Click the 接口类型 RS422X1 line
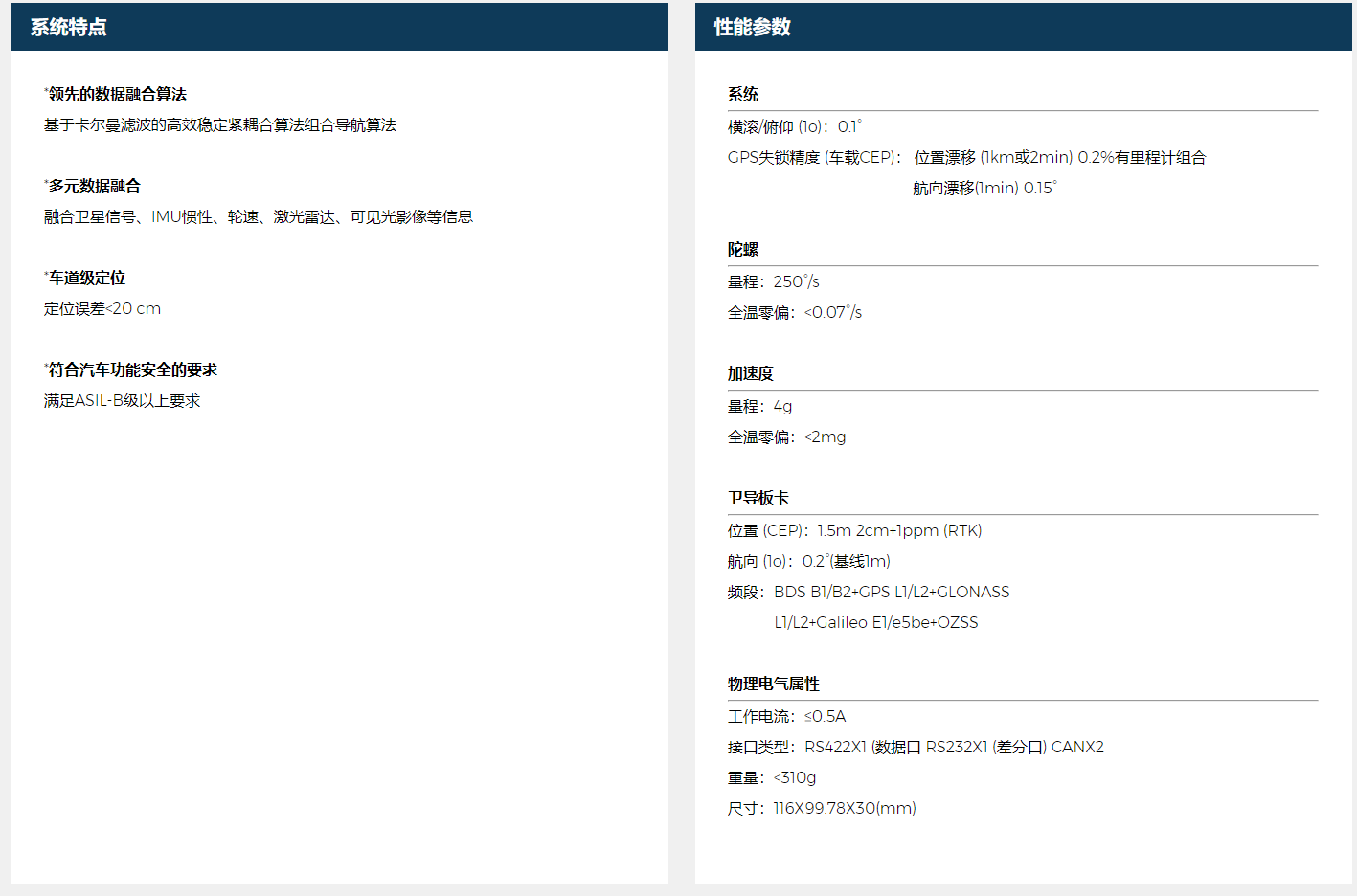The image size is (1357, 896). tap(916, 747)
